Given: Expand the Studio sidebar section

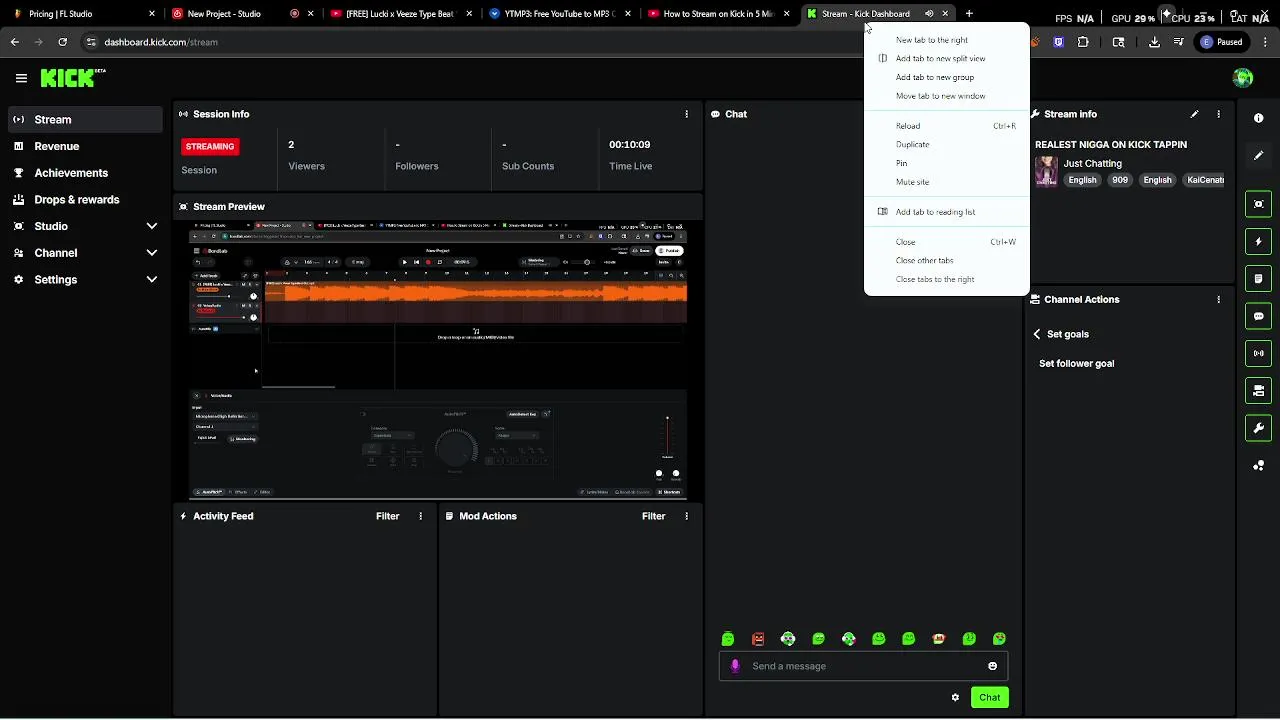Looking at the screenshot, I should click(151, 226).
